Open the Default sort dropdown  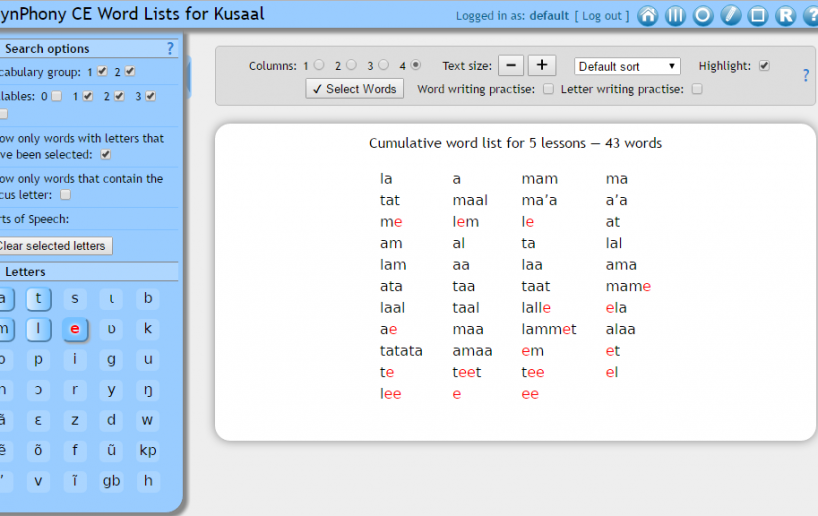coord(627,66)
